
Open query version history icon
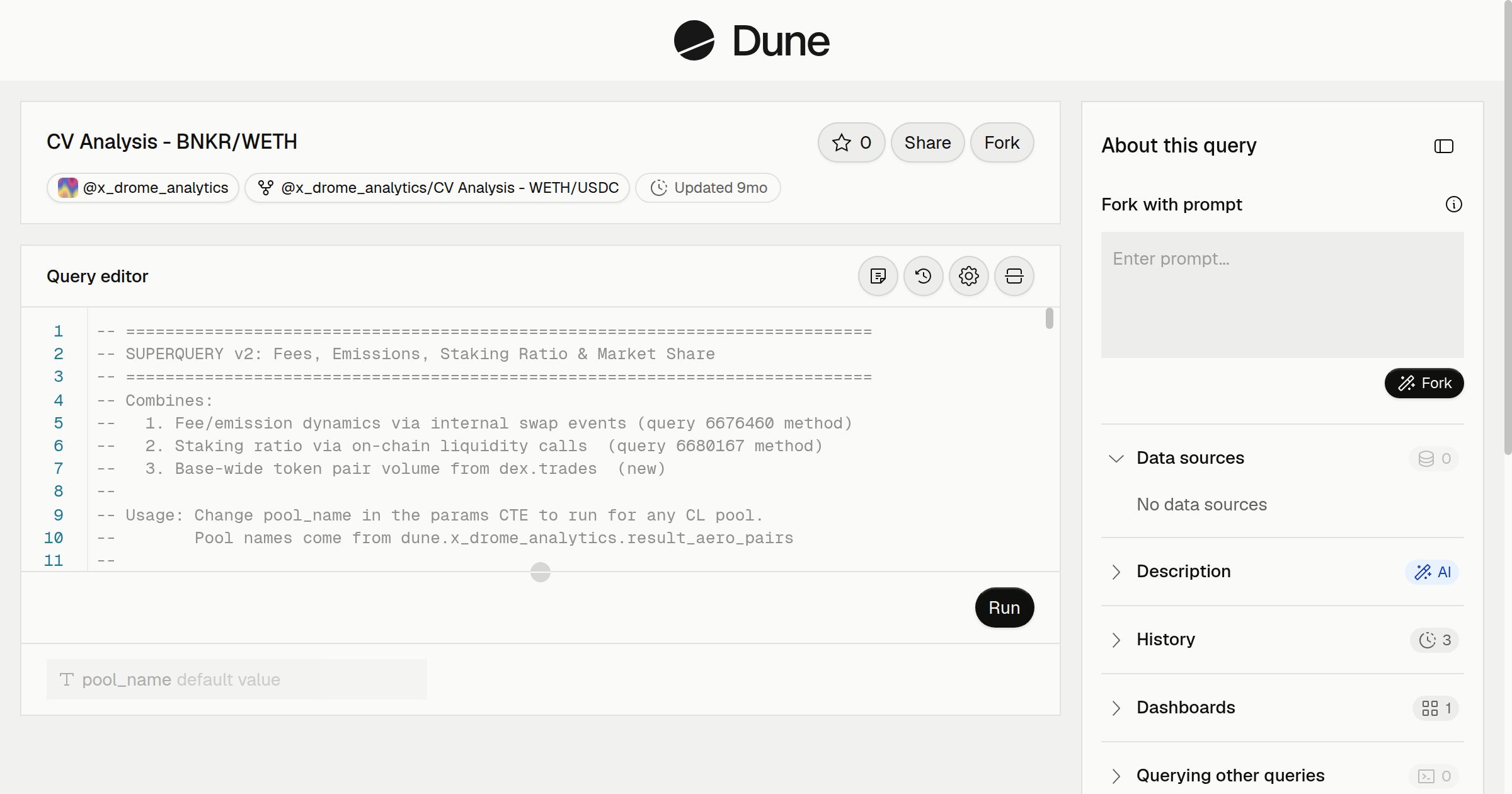(x=923, y=276)
